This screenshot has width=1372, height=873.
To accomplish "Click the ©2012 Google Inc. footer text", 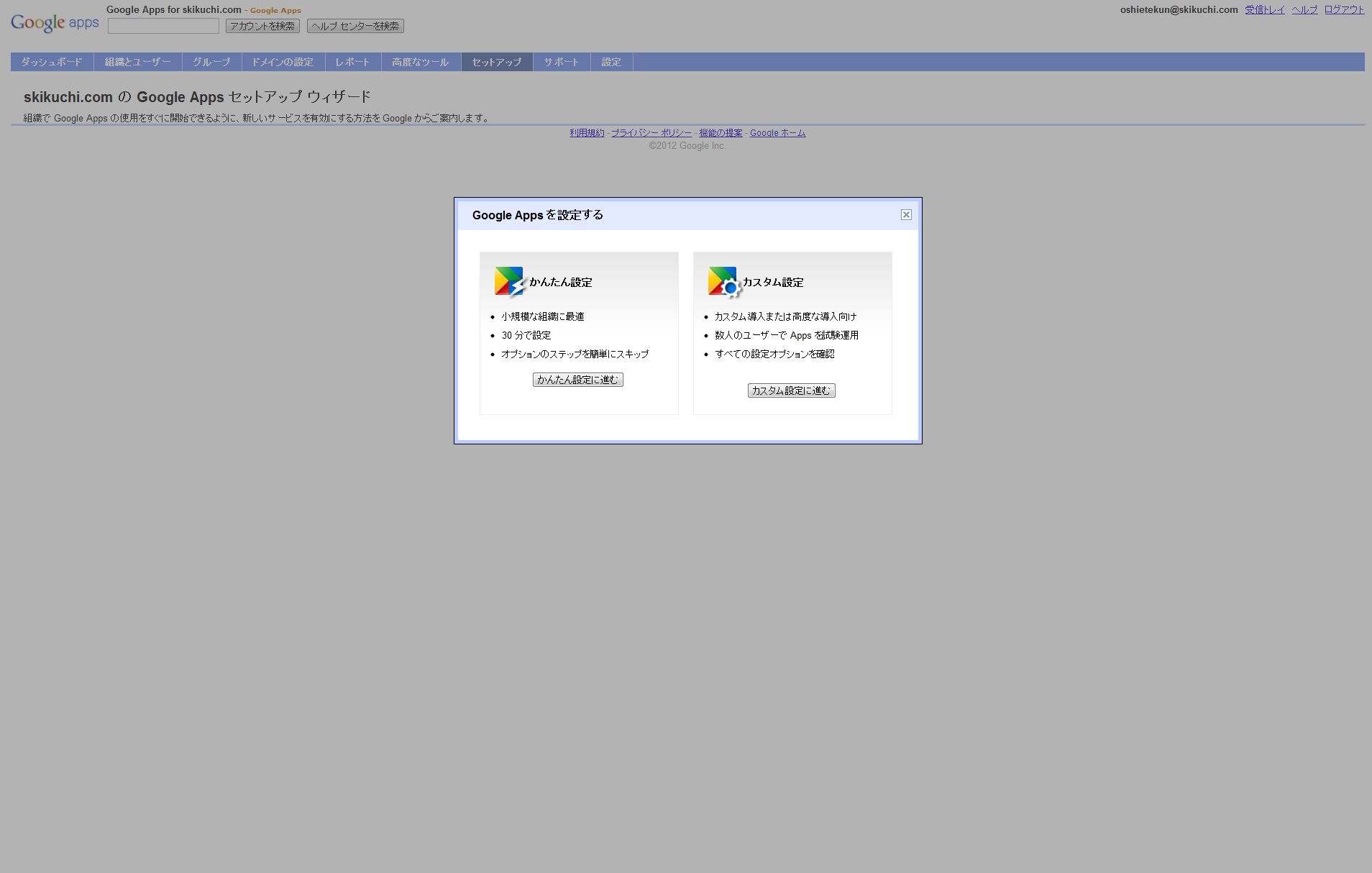I will (x=687, y=146).
